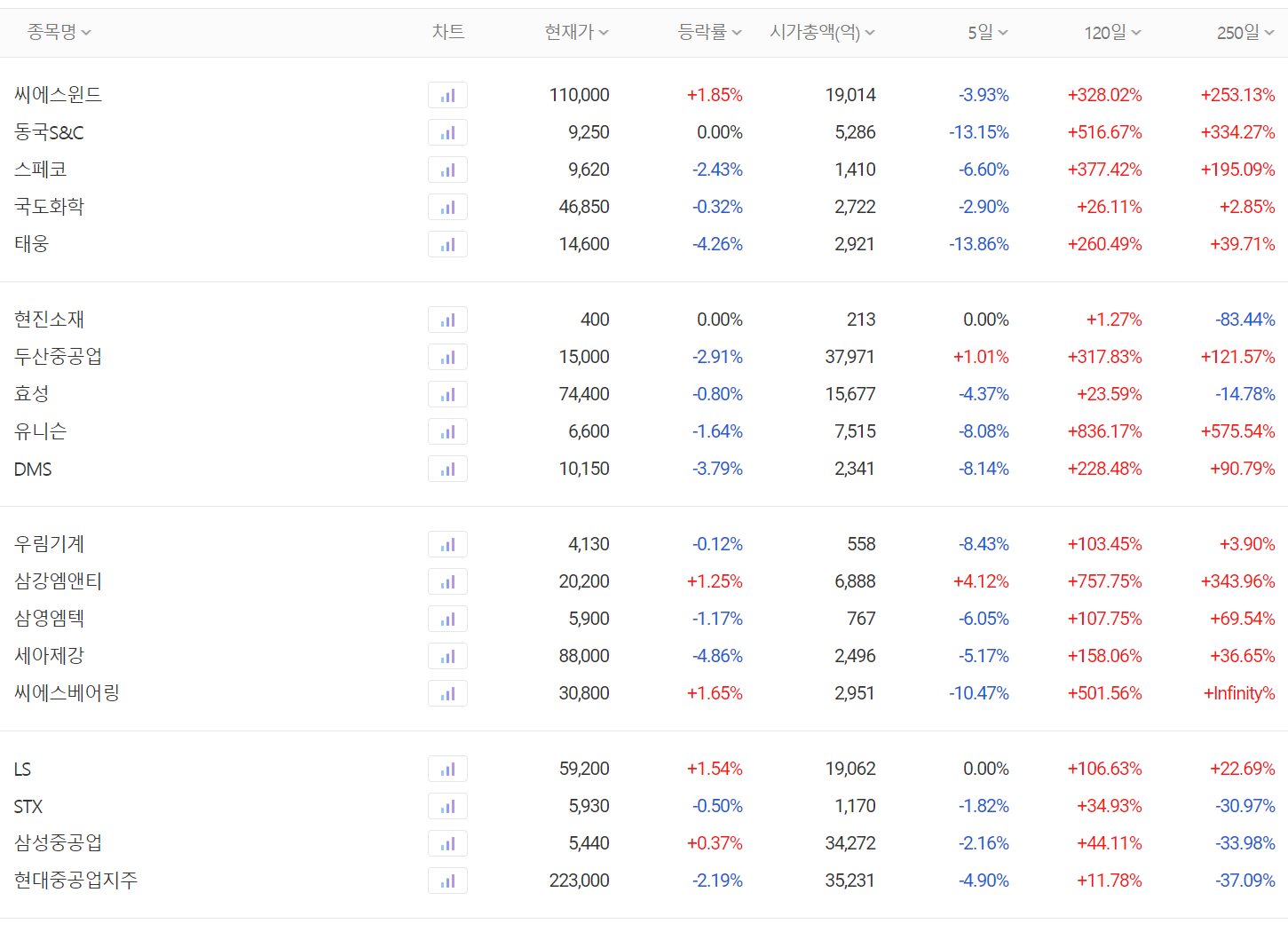Open stock 삼강엠앤티
The image size is (1288, 932).
(x=58, y=581)
